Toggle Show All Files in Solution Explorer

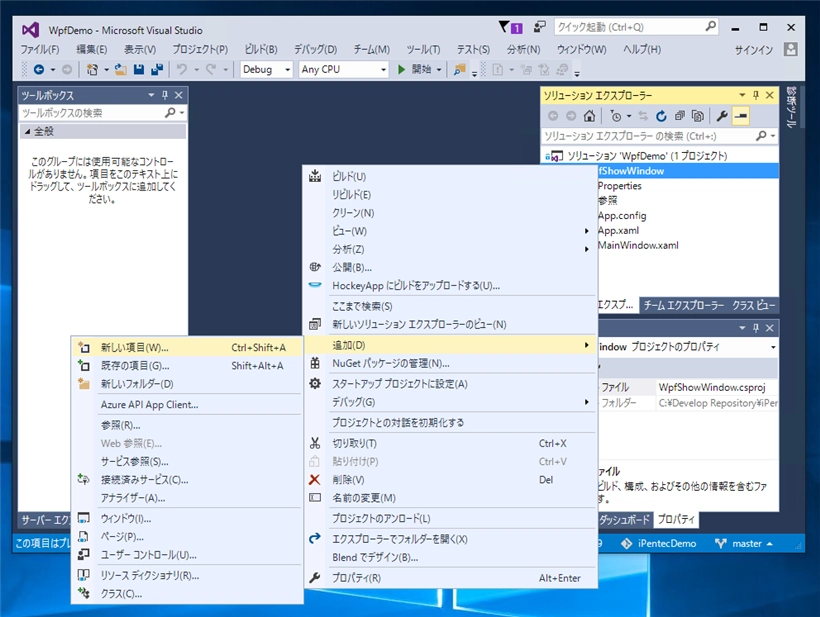(x=697, y=116)
